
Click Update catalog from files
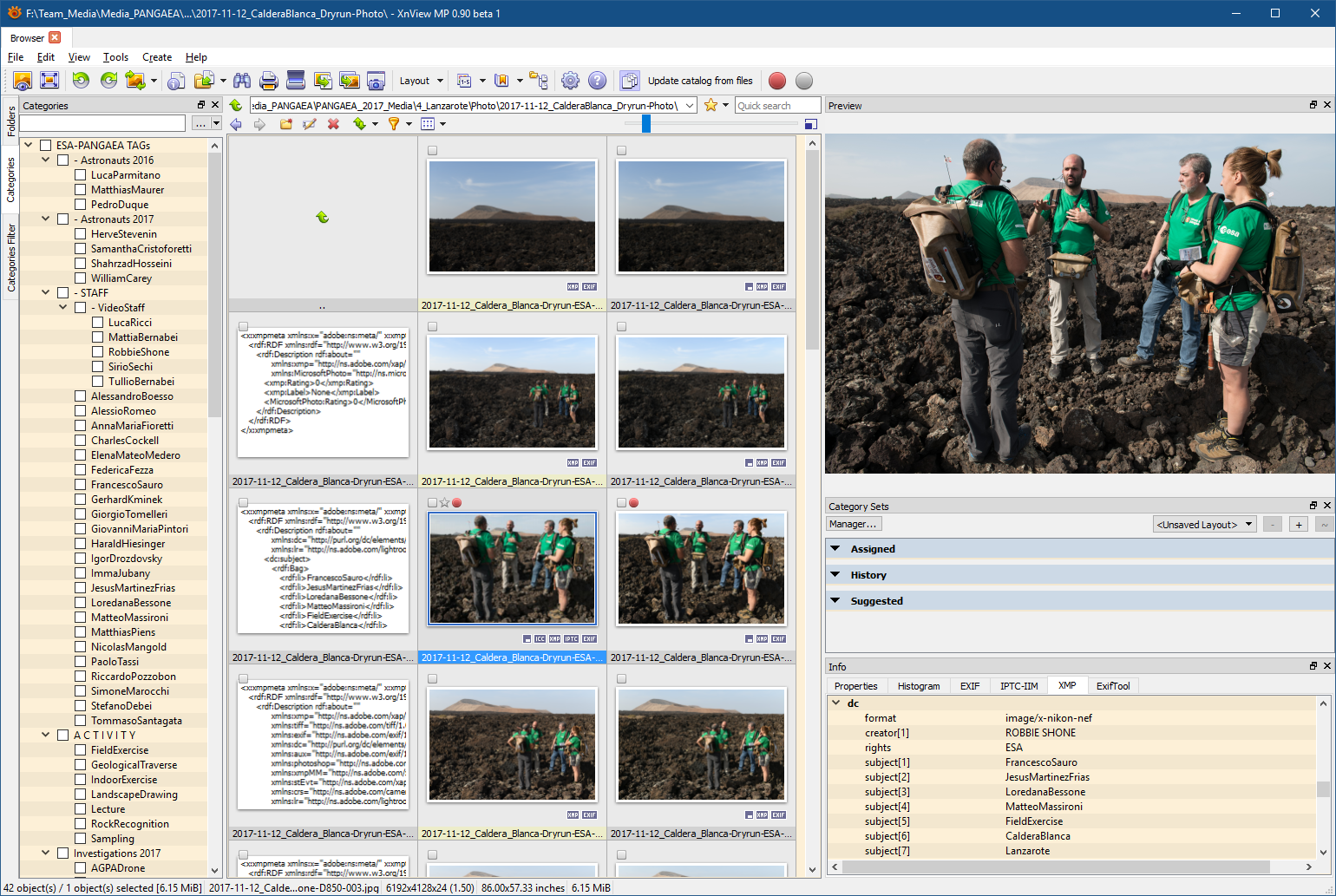click(699, 81)
